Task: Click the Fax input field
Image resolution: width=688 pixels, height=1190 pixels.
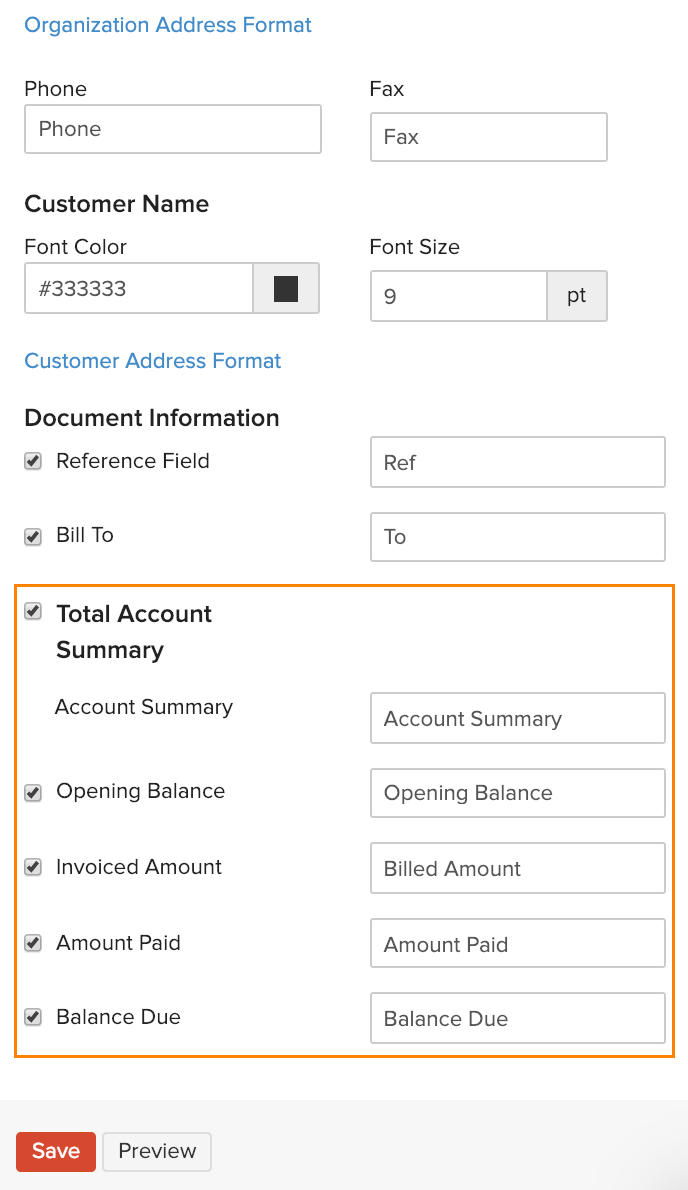Action: point(488,137)
